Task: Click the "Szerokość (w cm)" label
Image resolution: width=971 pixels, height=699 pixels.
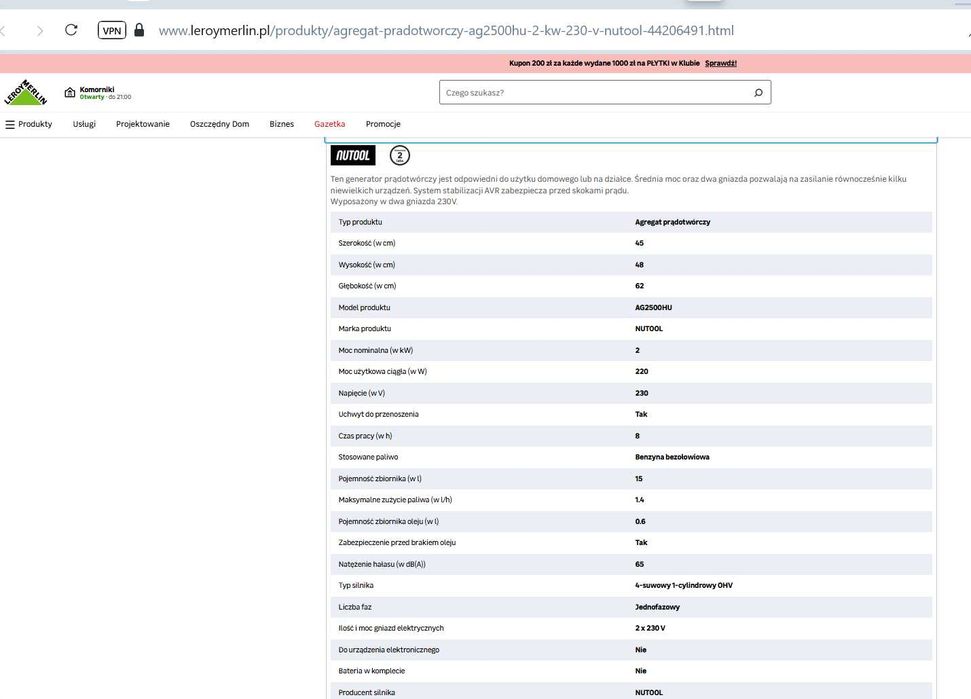Action: tap(367, 243)
